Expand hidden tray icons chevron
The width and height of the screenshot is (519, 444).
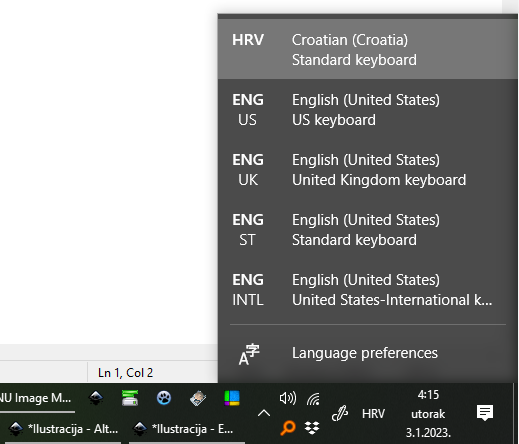pos(264,413)
